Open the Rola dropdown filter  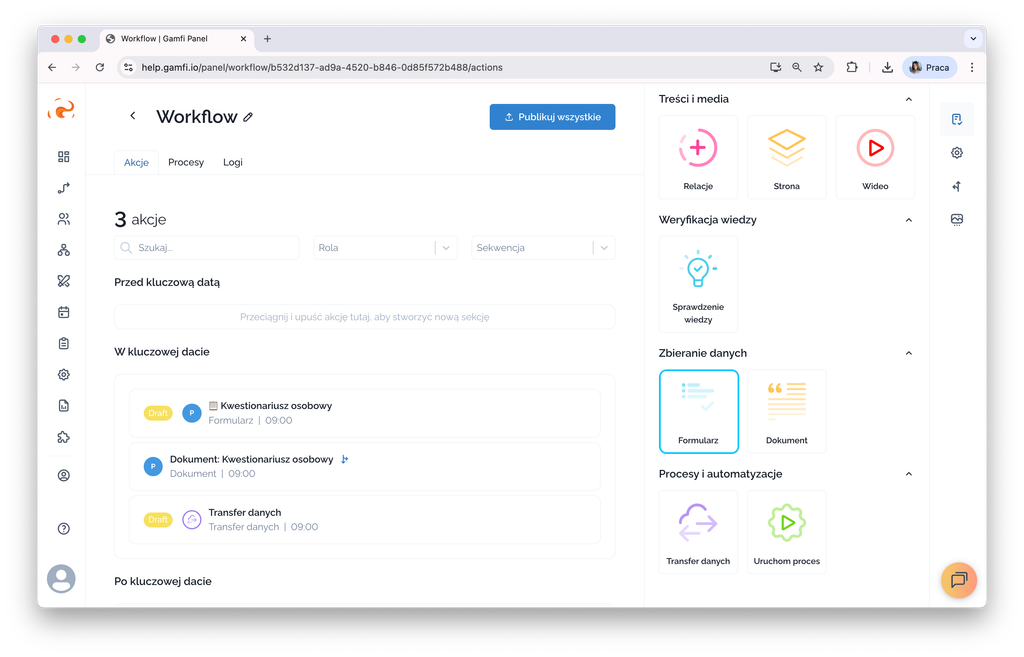point(385,248)
